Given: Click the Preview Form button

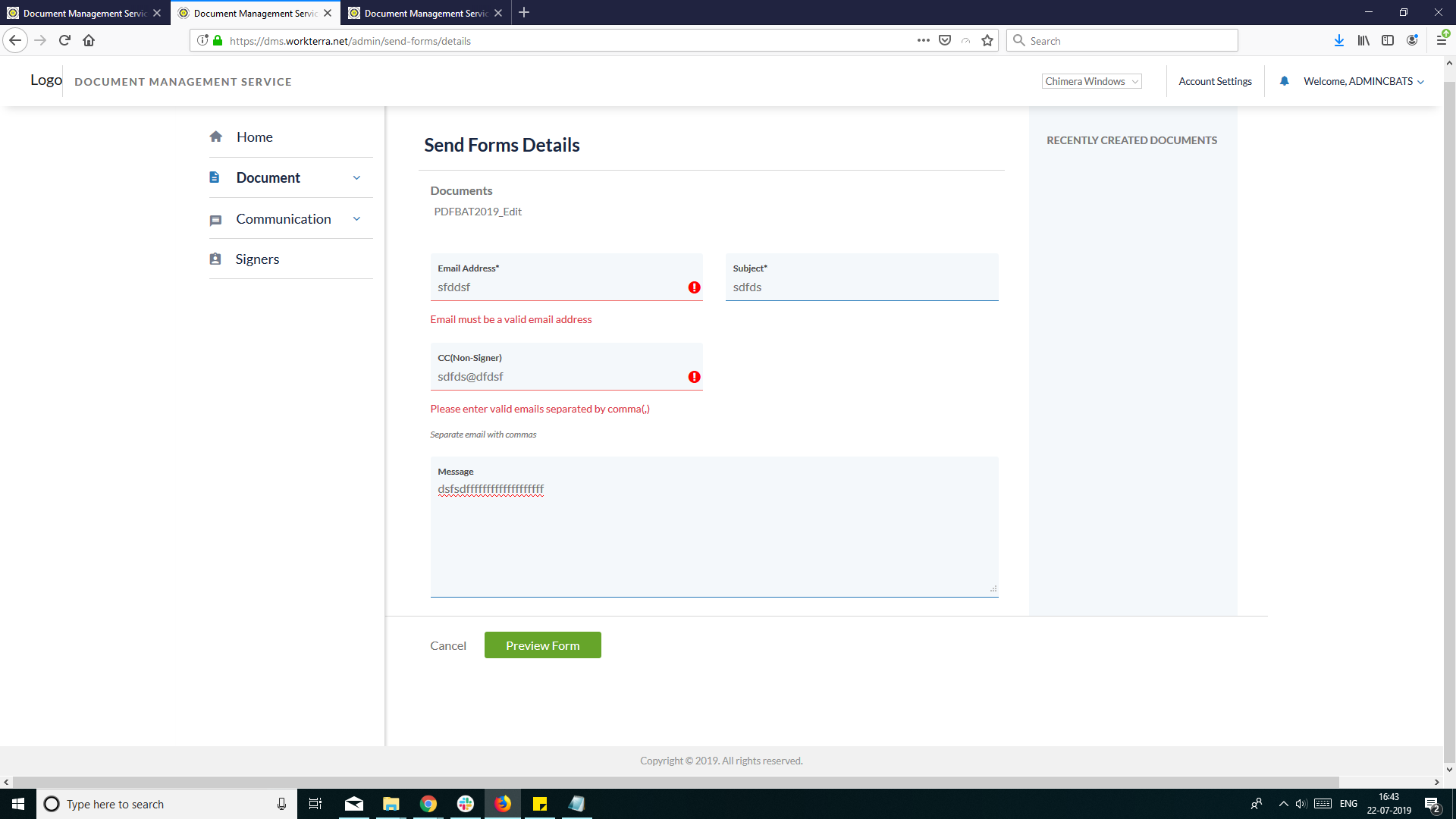Looking at the screenshot, I should [542, 645].
